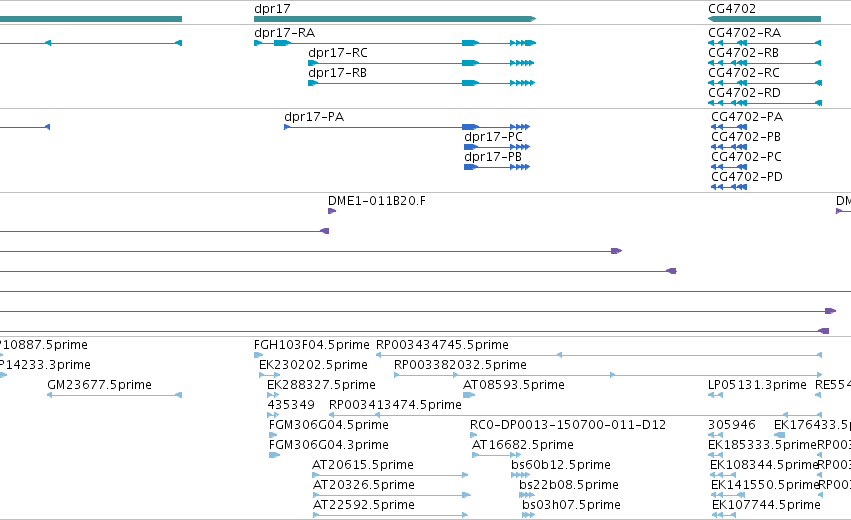Select EST EK107744.5prime
Image resolution: width=851 pixels, height=520 pixels.
766,505
